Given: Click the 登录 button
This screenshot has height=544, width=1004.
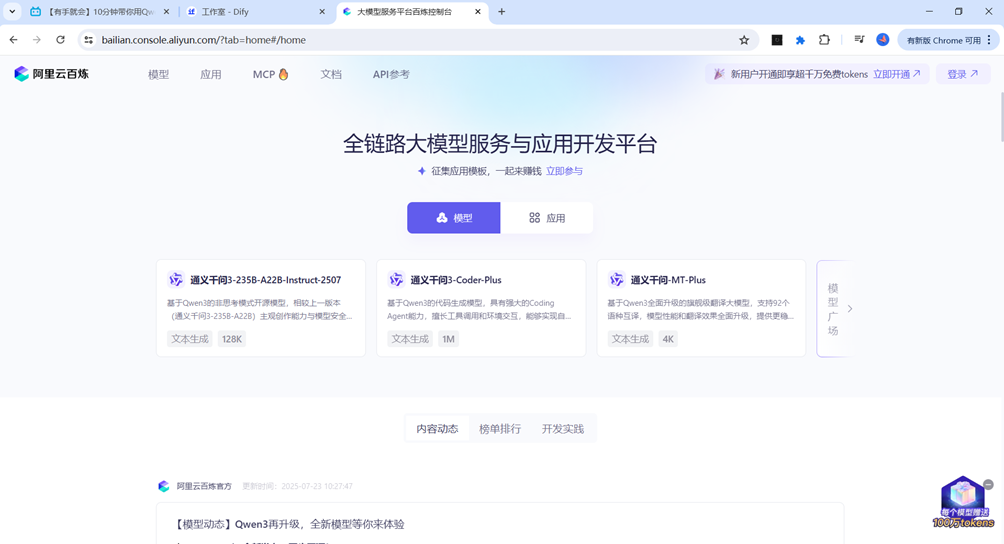Looking at the screenshot, I should (962, 74).
